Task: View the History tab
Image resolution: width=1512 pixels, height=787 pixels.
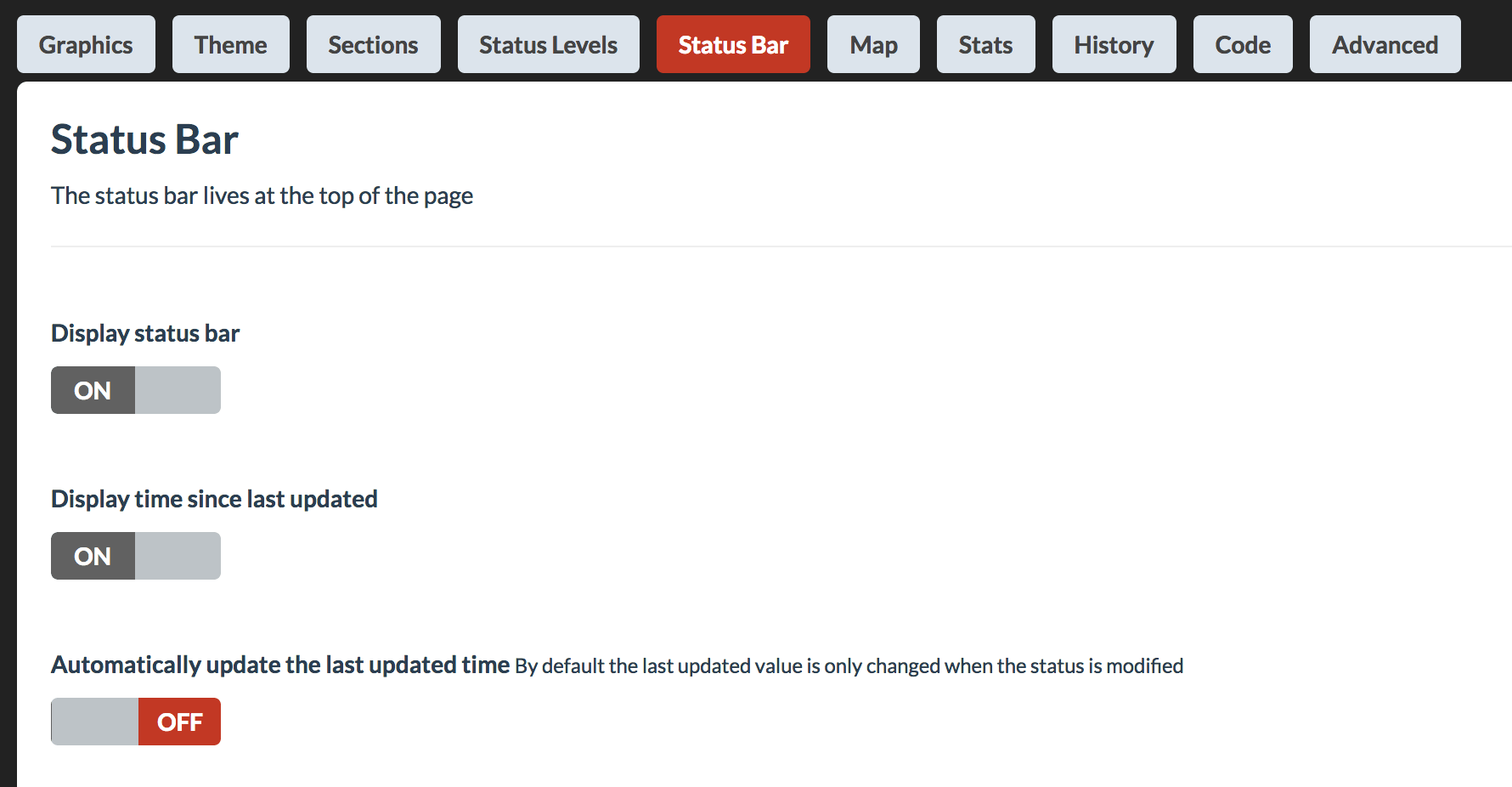Action: tap(1114, 44)
